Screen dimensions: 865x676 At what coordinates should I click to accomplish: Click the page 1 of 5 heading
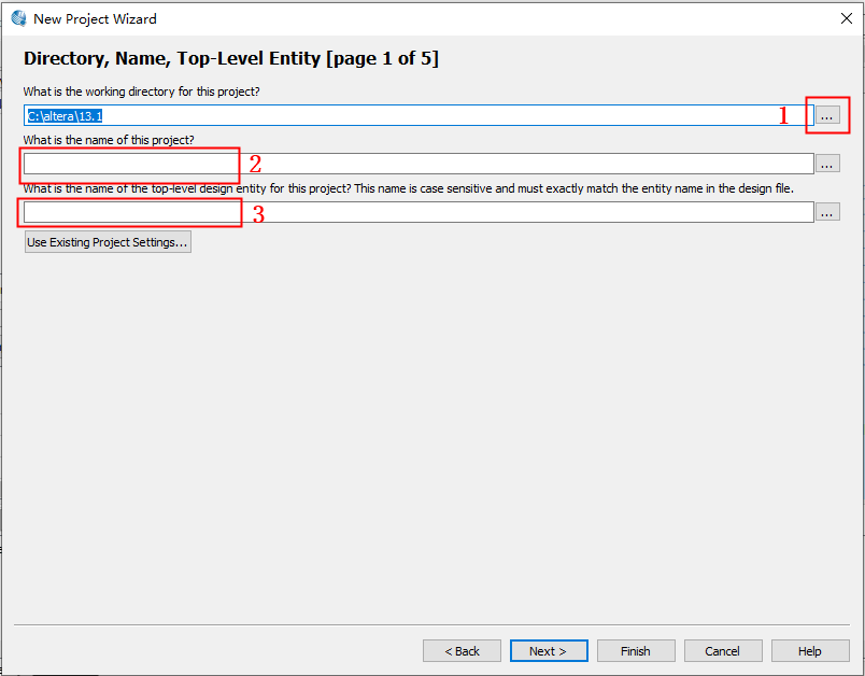pyautogui.click(x=231, y=59)
